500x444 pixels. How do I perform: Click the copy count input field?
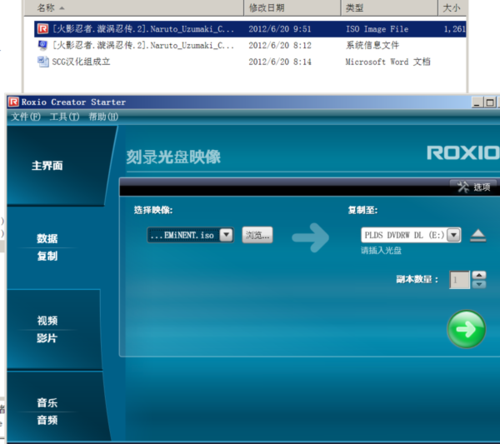(x=459, y=280)
